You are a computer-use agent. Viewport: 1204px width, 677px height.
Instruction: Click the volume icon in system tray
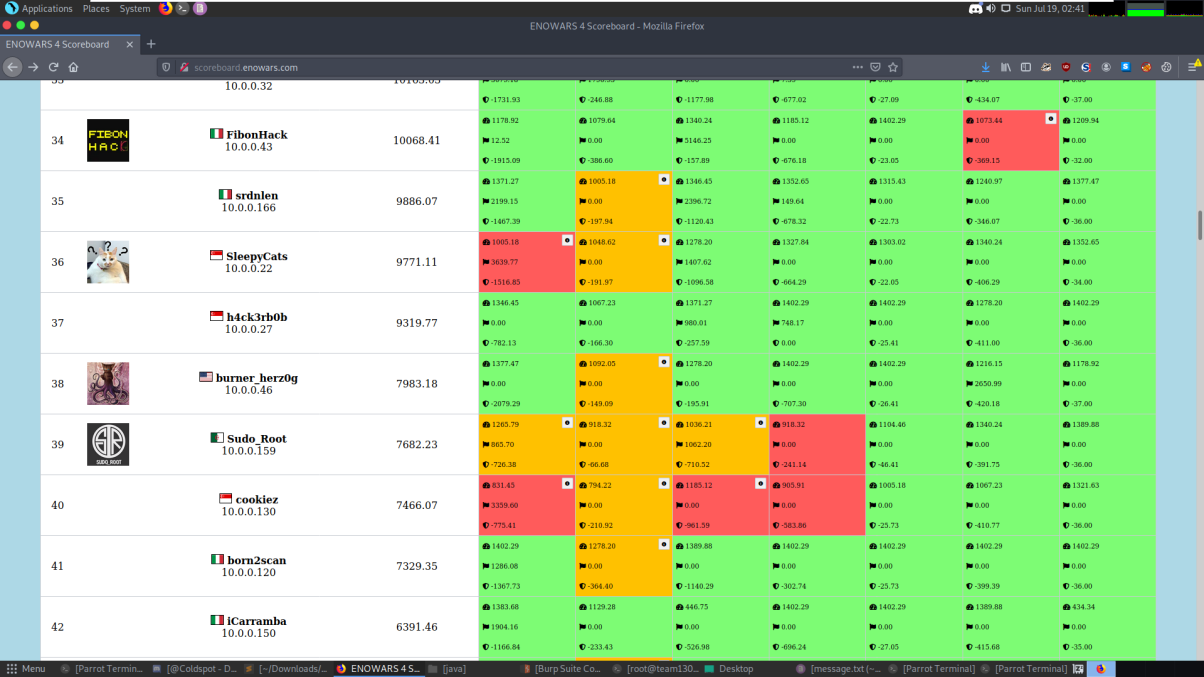[x=991, y=8]
